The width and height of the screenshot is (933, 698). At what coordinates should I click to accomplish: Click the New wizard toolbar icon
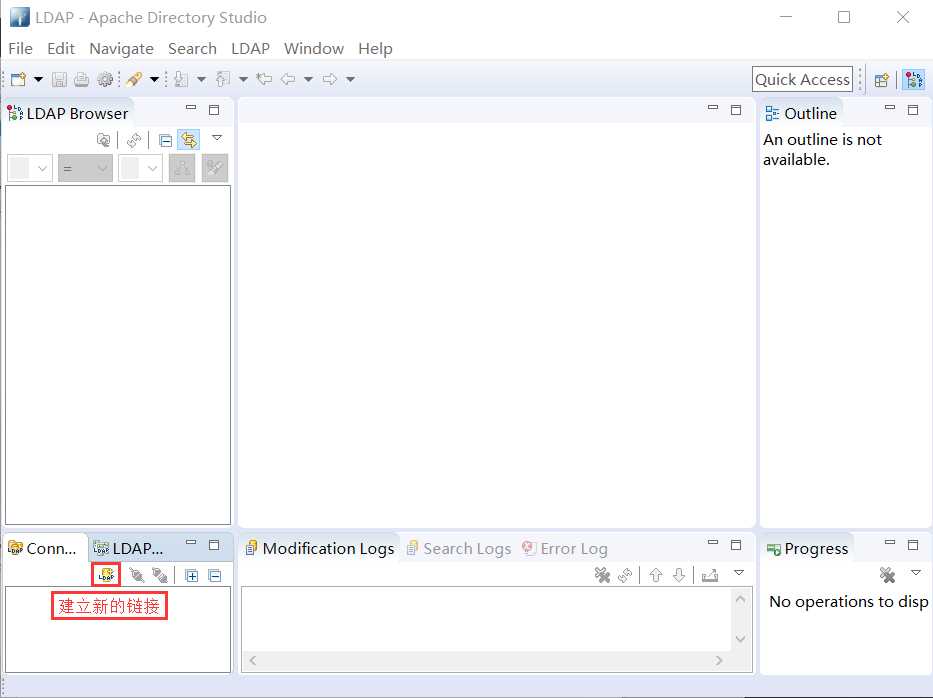(x=18, y=79)
